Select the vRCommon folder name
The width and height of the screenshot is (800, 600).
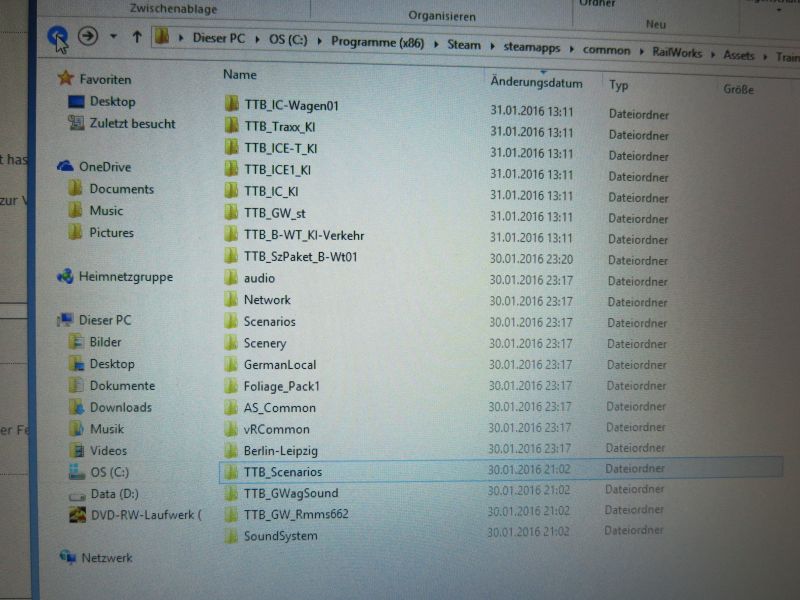coord(277,429)
